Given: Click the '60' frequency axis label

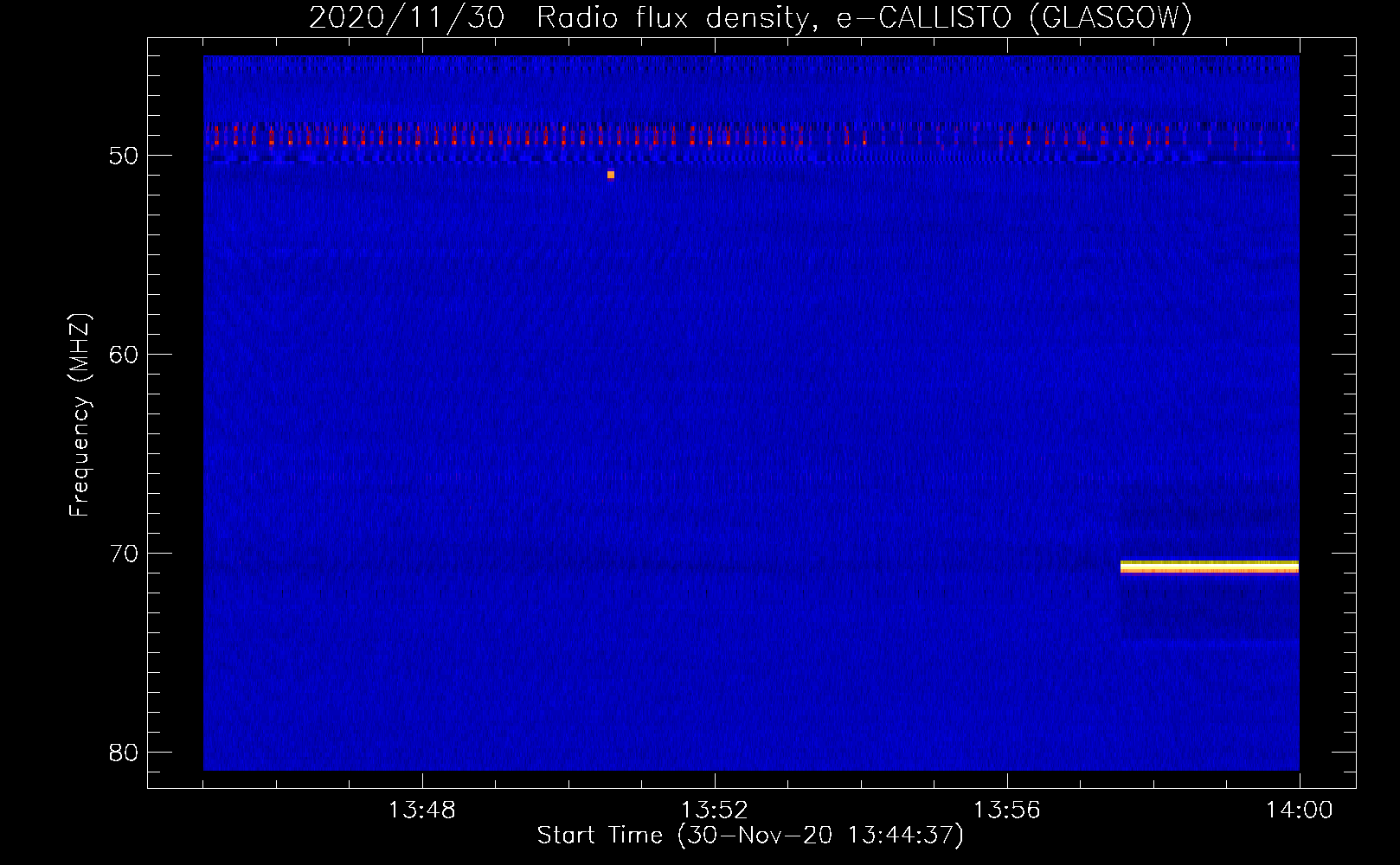Looking at the screenshot, I should pyautogui.click(x=124, y=355).
